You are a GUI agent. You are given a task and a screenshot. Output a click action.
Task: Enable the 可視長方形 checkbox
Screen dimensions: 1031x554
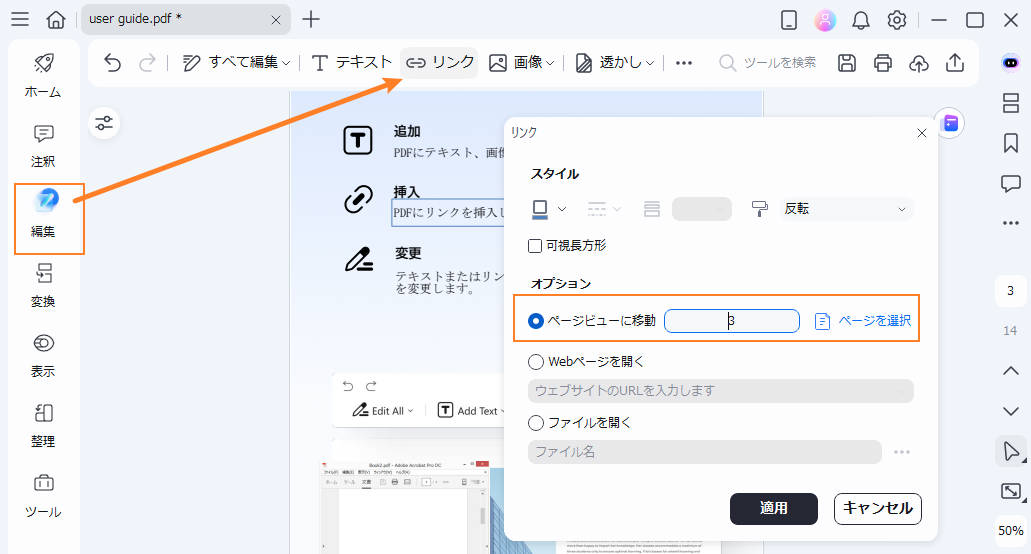pyautogui.click(x=535, y=246)
